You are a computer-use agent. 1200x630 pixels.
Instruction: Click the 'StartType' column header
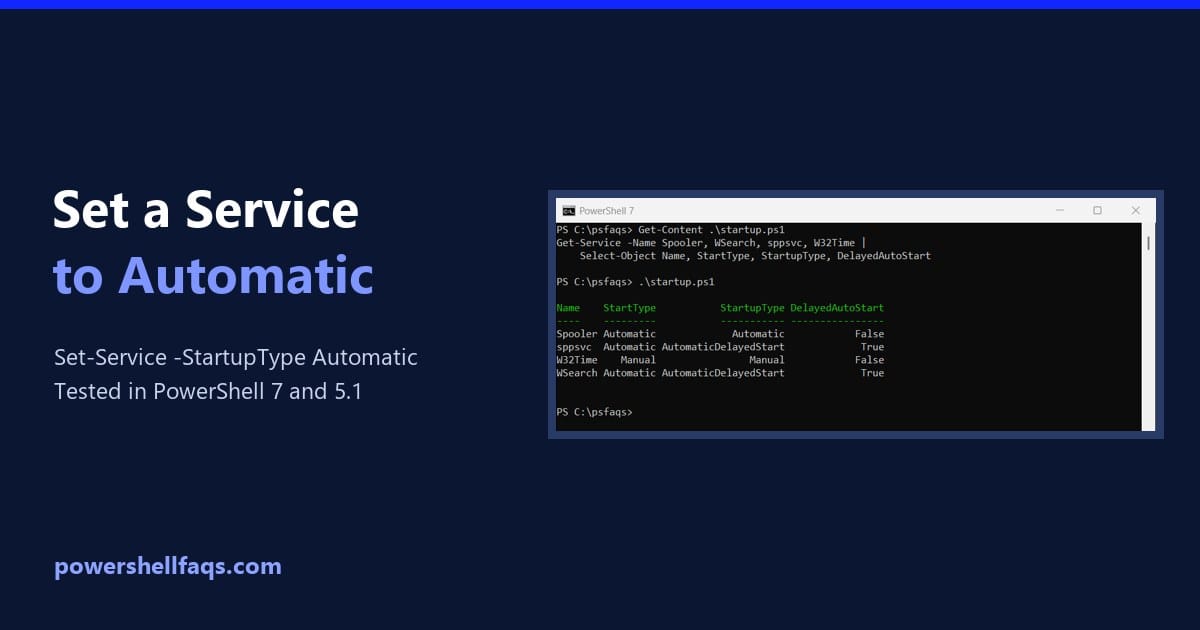[x=629, y=308]
